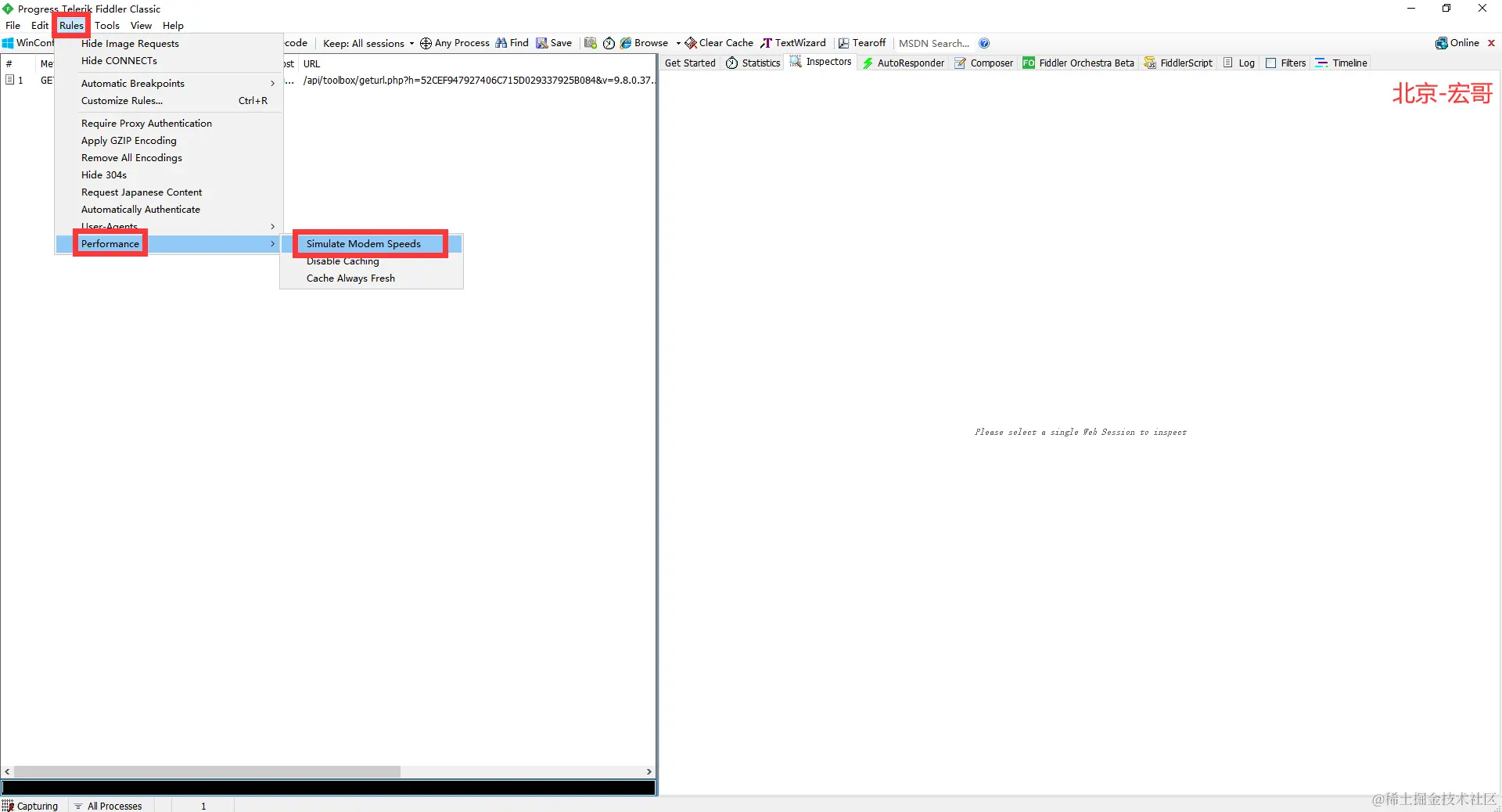Open the Log tab

point(1238,63)
